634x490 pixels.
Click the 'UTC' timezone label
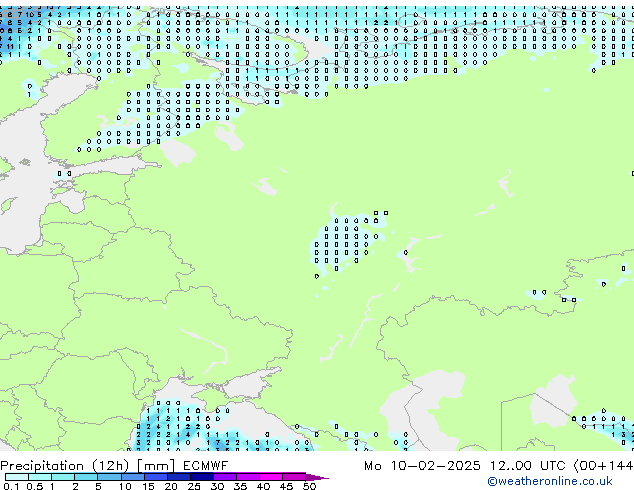tap(552, 466)
